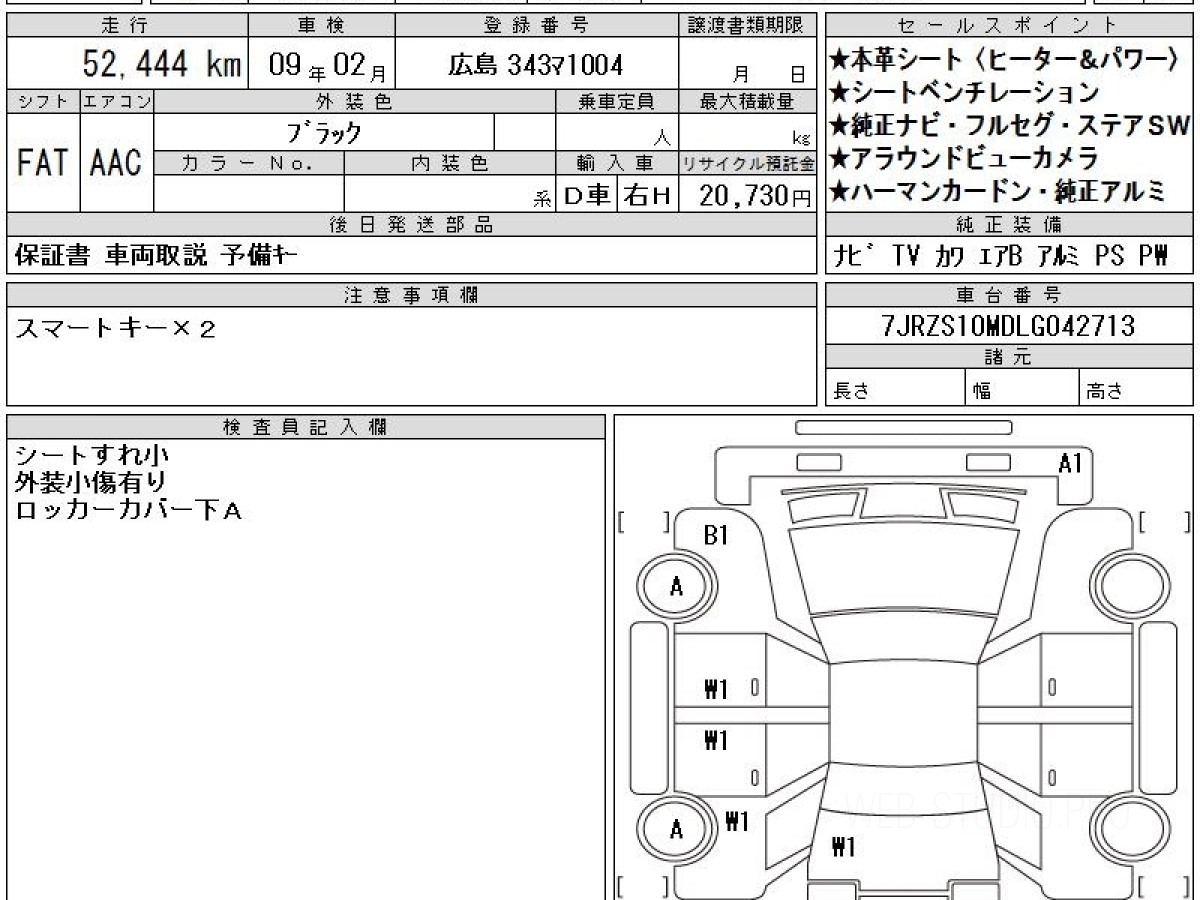Select the セールスポイント header

(x=1009, y=25)
